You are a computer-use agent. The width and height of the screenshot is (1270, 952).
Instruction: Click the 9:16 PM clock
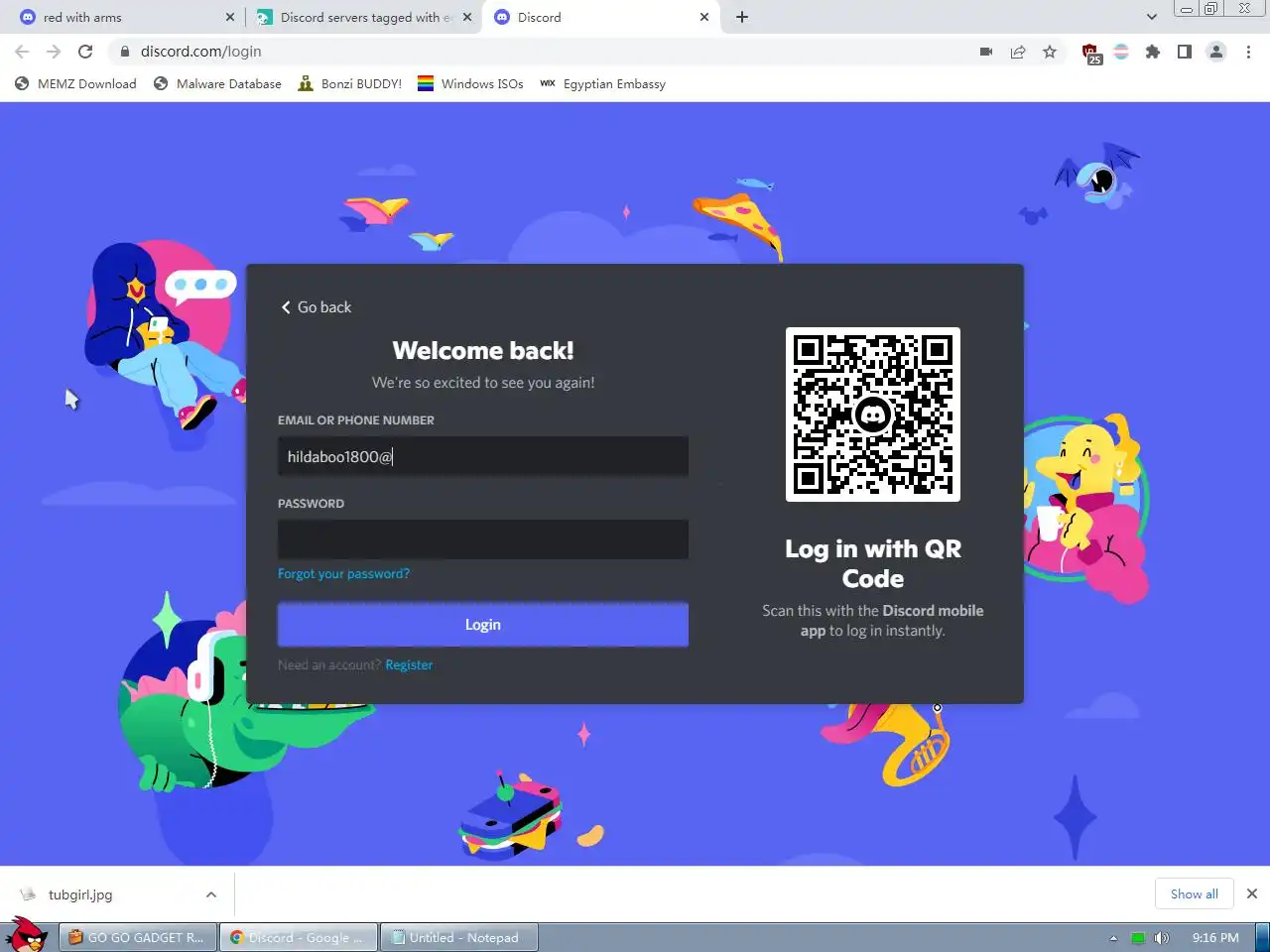point(1215,937)
